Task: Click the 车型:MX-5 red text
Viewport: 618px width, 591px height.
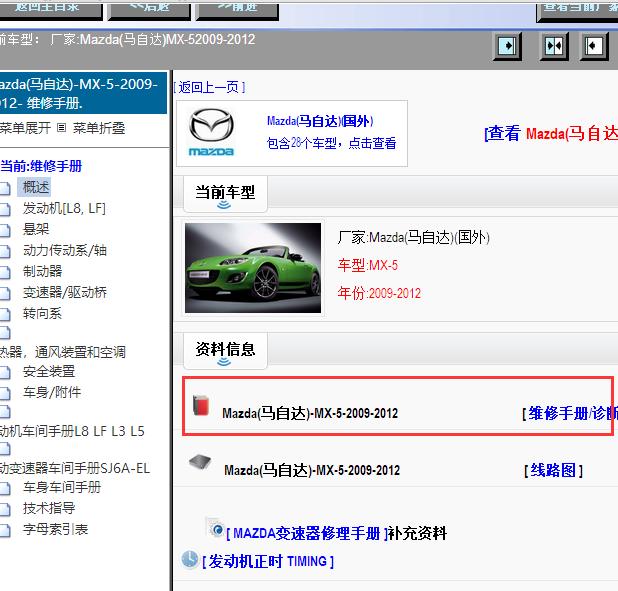Action: point(367,265)
